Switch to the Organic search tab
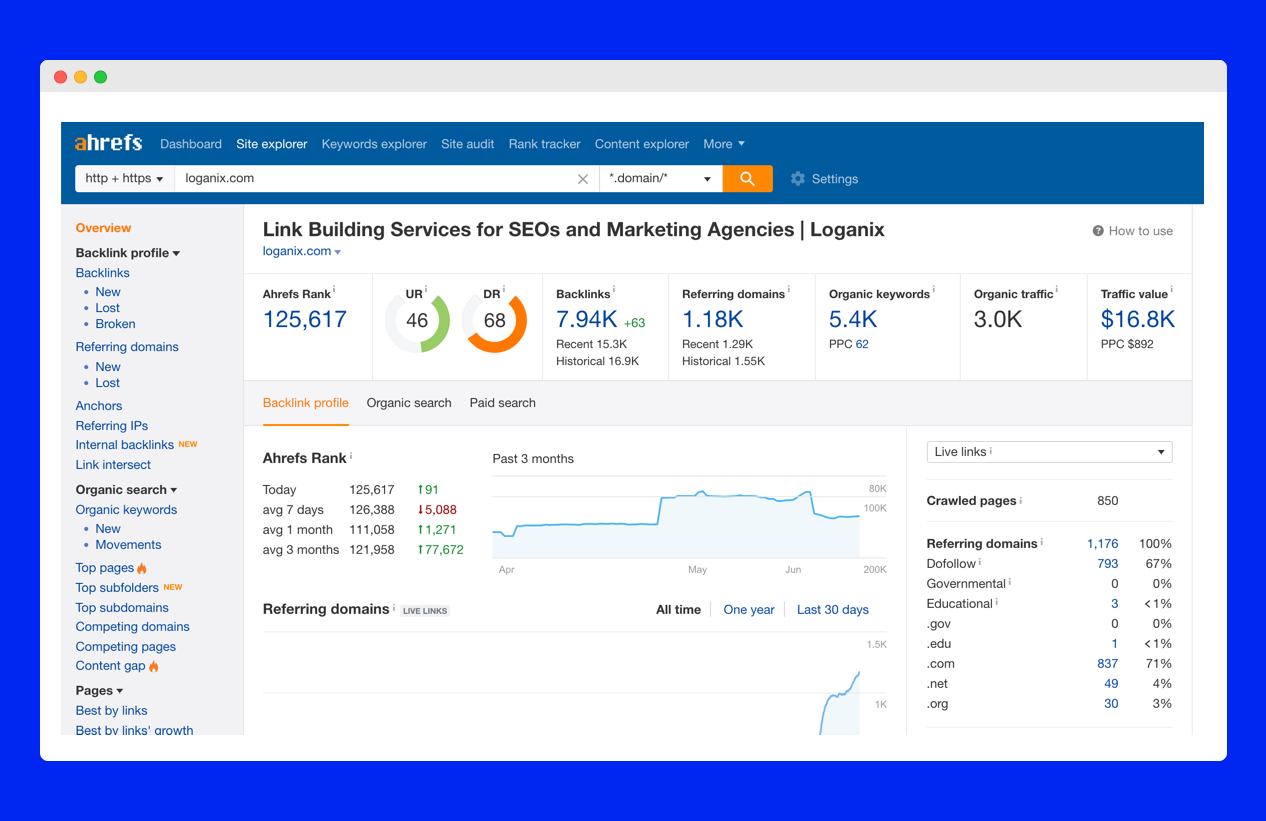 pos(409,403)
